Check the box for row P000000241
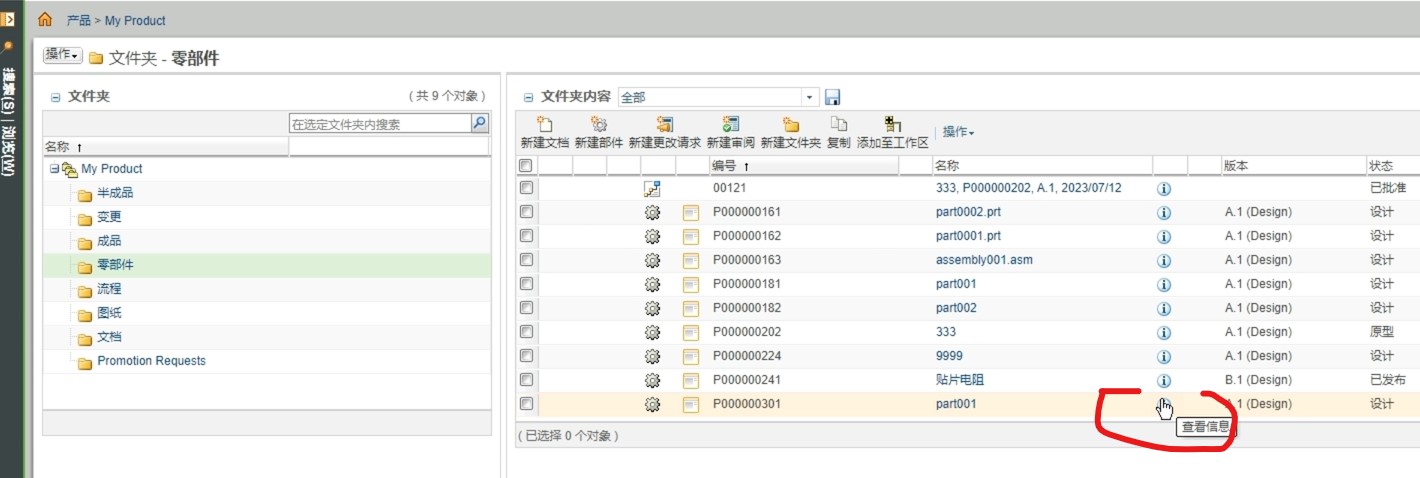The height and width of the screenshot is (478, 1420). [526, 379]
